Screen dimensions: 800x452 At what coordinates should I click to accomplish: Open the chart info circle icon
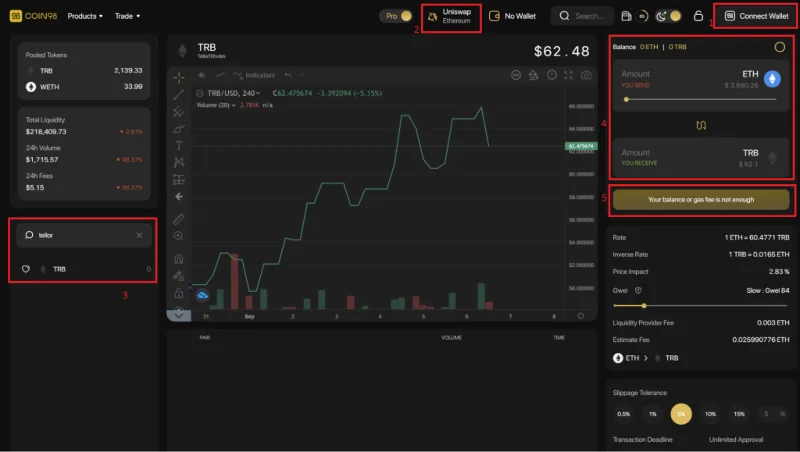(552, 75)
